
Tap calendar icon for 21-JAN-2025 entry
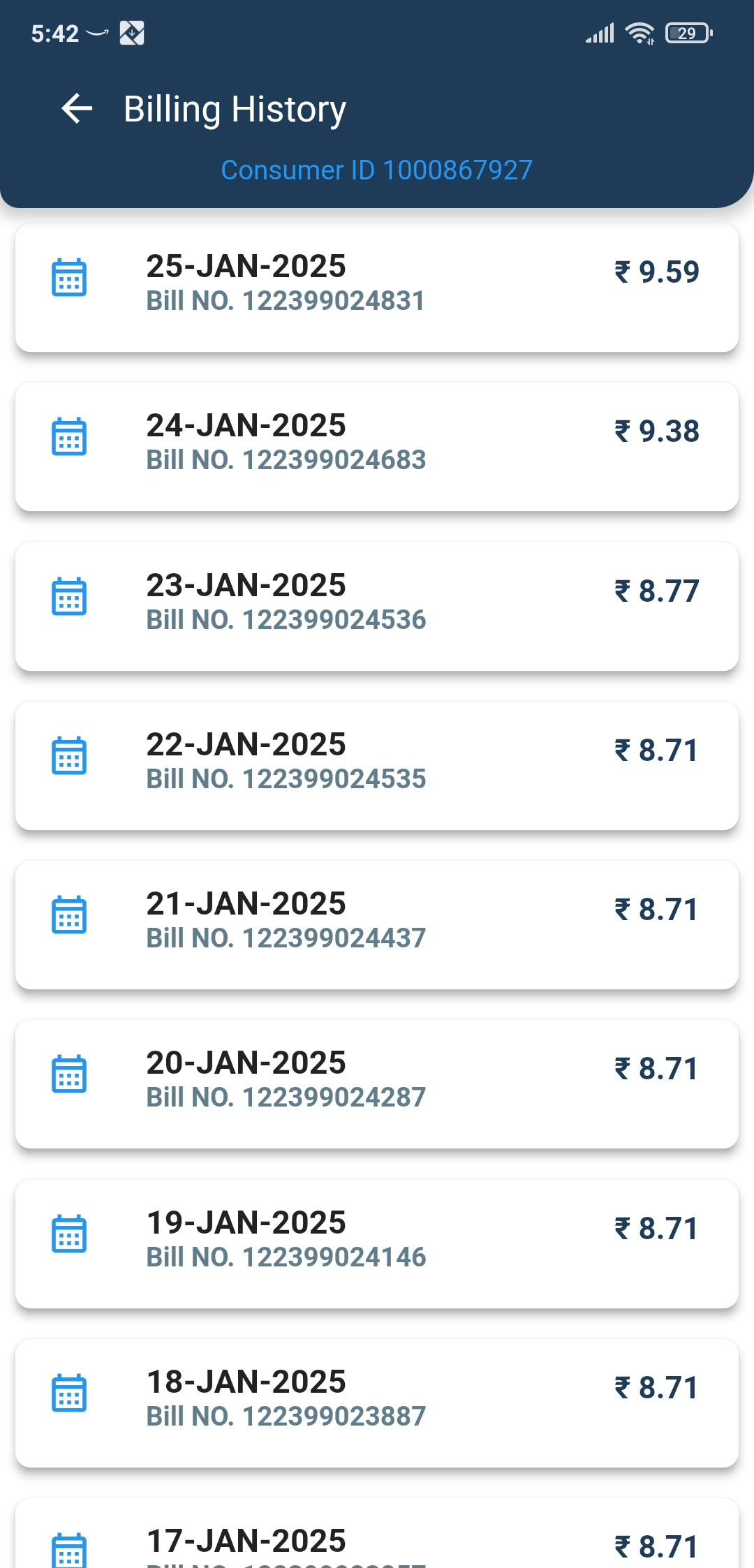69,915
